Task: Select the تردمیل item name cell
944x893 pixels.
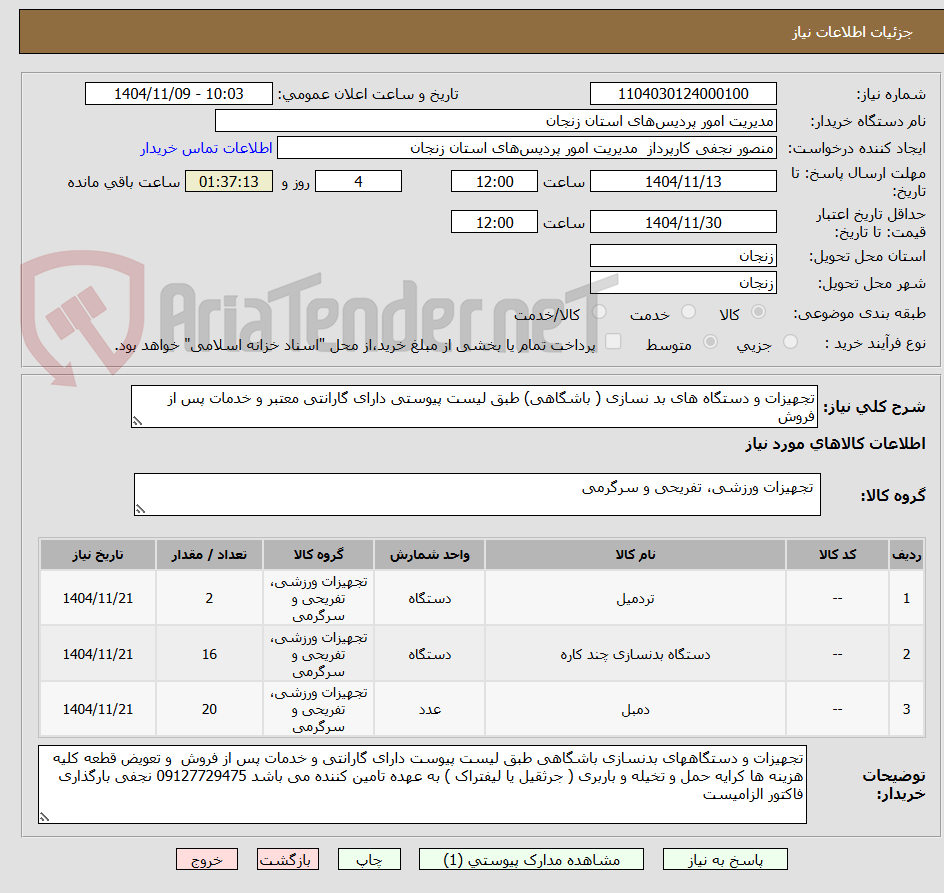Action: point(635,599)
